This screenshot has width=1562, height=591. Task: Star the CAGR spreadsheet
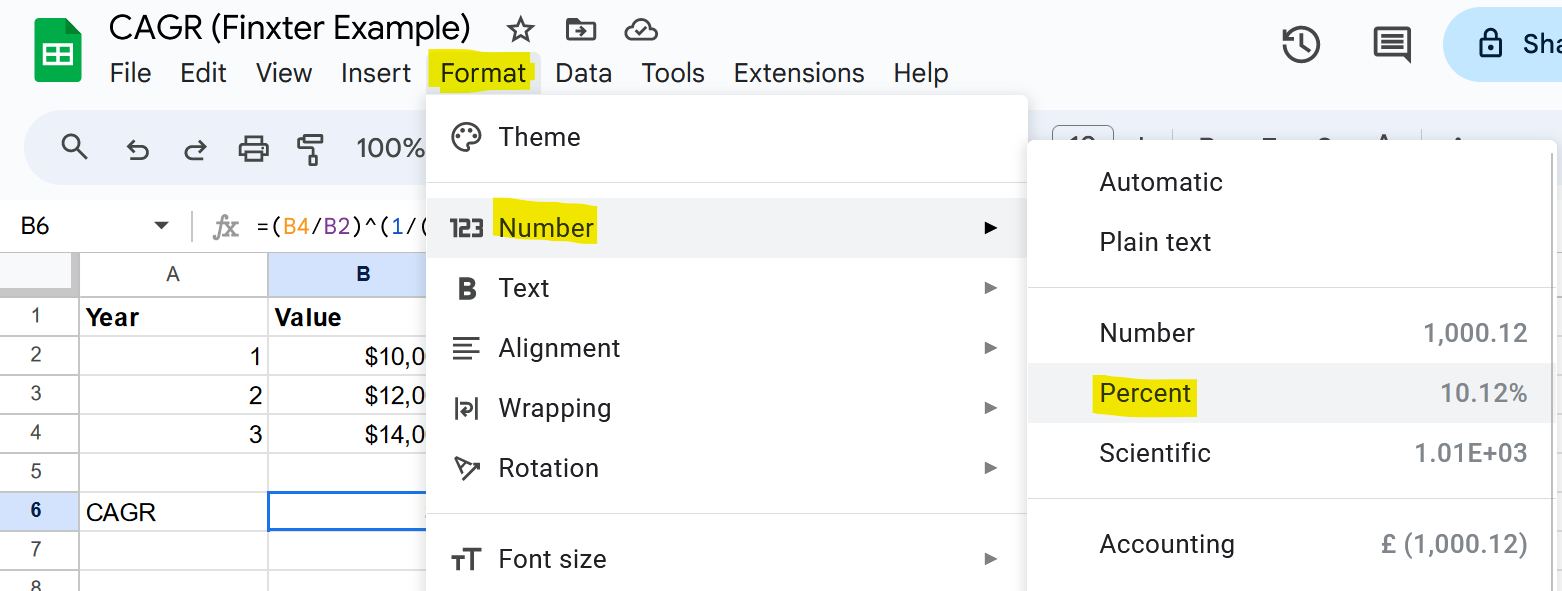point(520,29)
